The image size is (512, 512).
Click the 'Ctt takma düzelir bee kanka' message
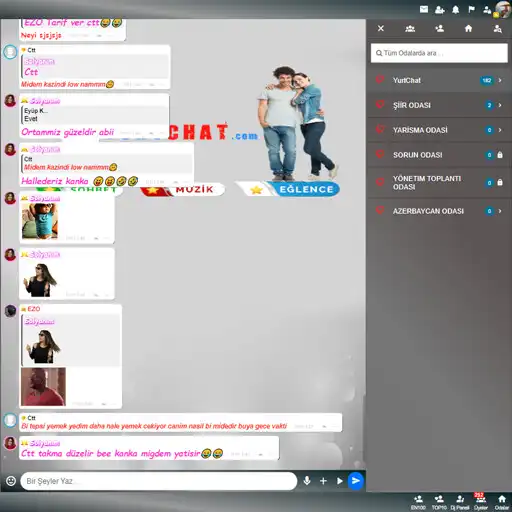tap(122, 453)
